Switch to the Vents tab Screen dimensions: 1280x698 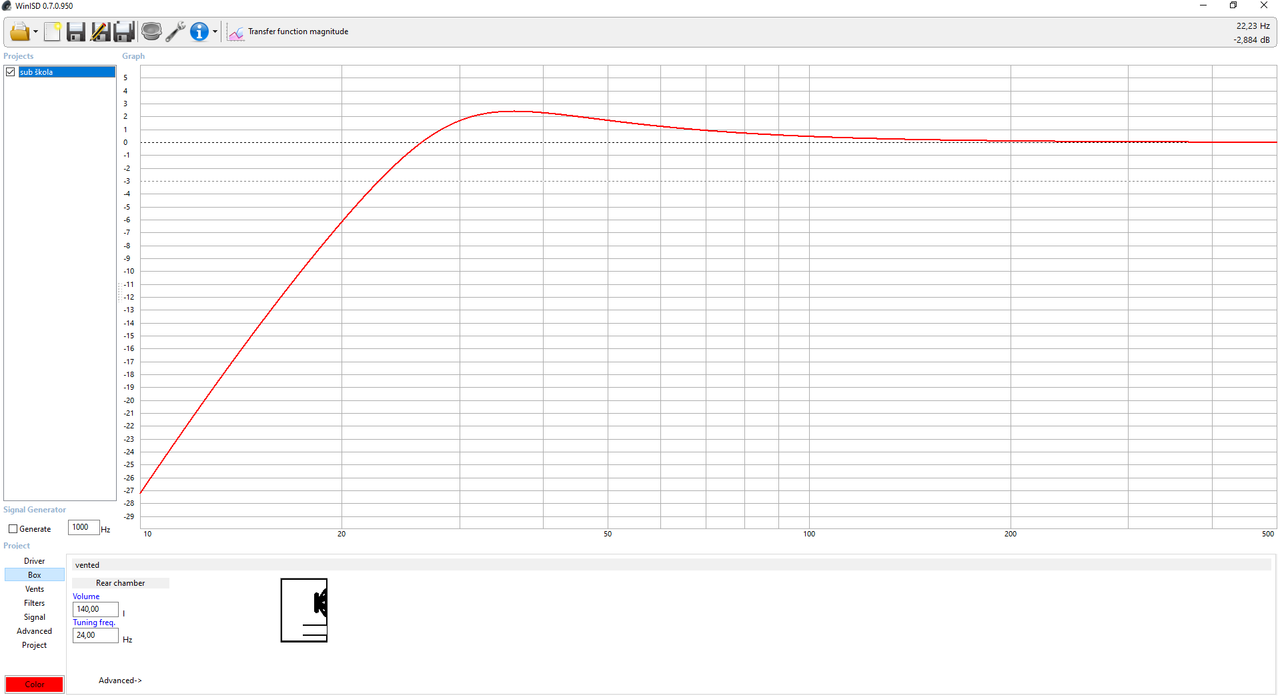[34, 589]
